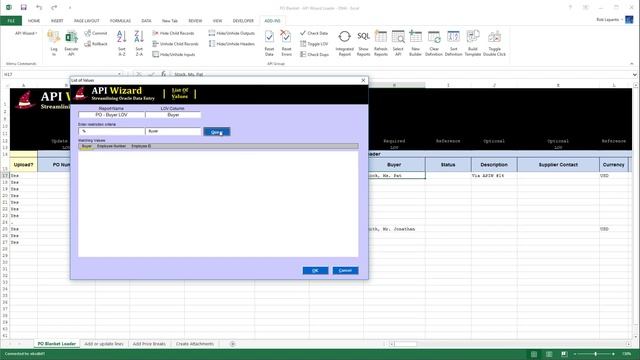Open the API Wizard dropdown menu
This screenshot has height=360, width=640.
(x=26, y=33)
